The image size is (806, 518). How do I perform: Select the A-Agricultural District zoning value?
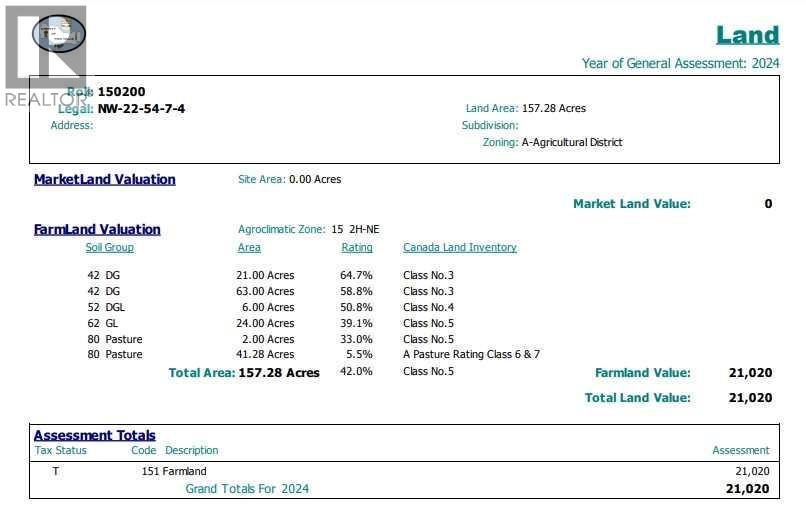click(572, 143)
